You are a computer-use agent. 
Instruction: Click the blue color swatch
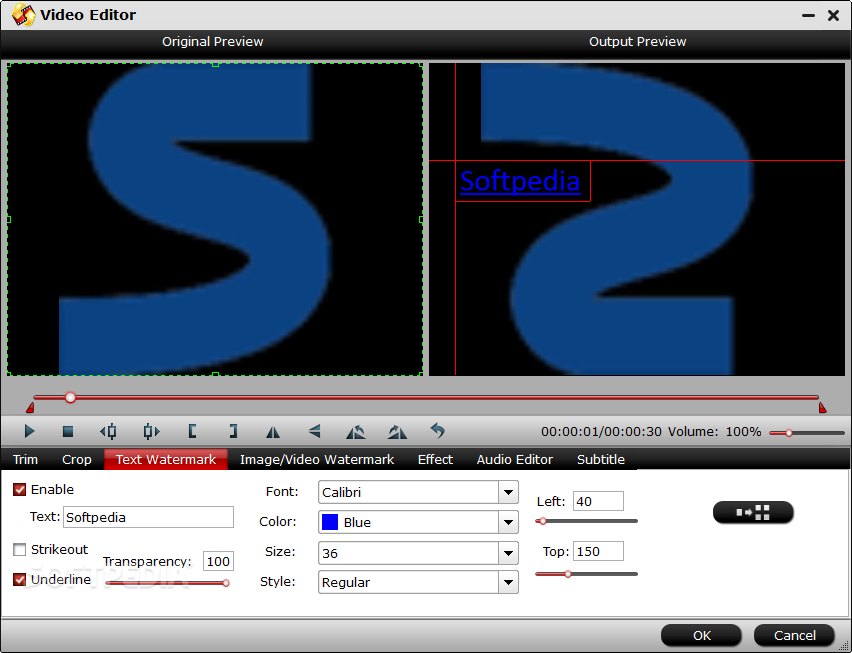click(330, 522)
